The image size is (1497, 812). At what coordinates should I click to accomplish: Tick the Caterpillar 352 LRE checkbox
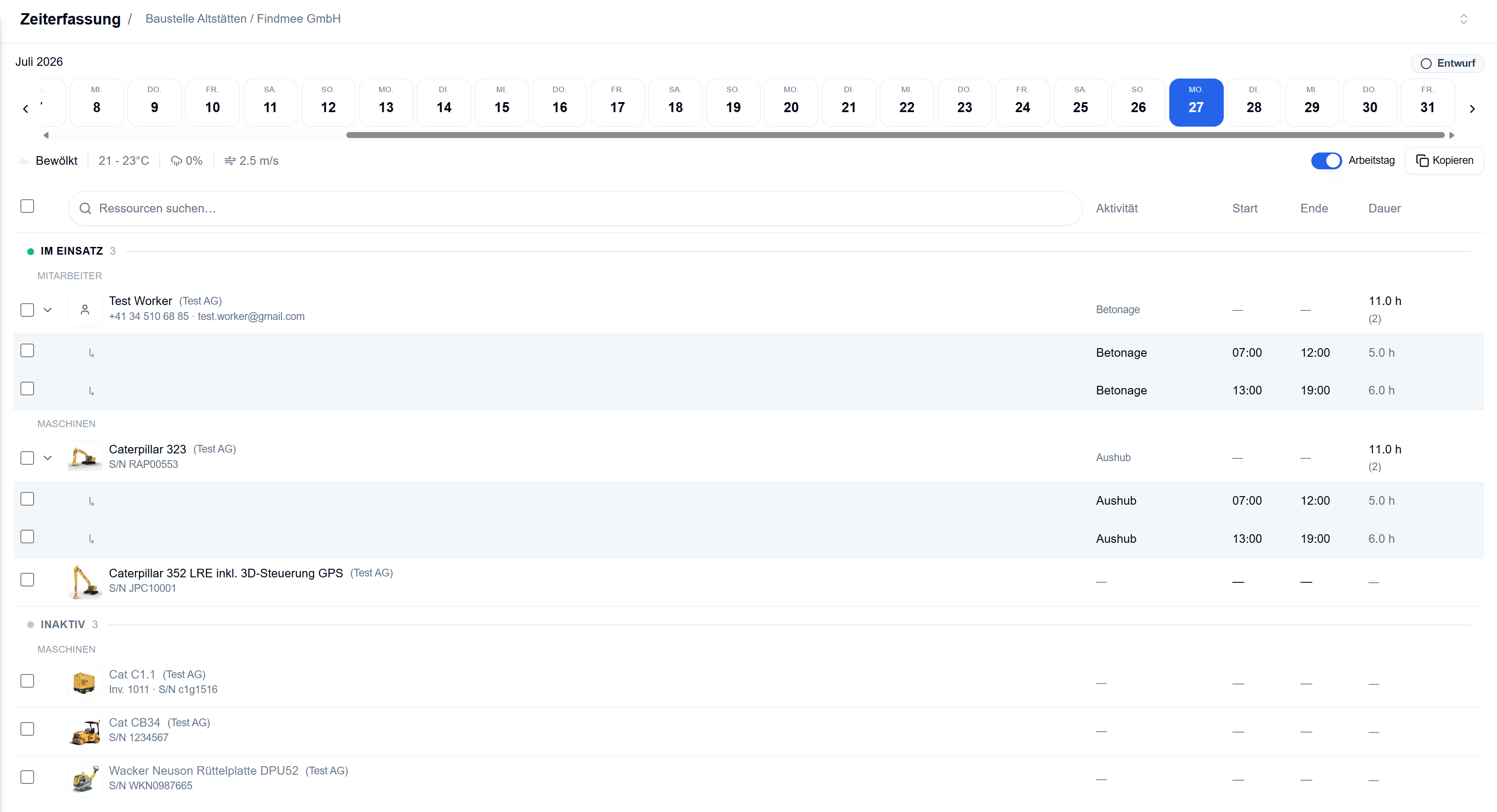coord(27,580)
